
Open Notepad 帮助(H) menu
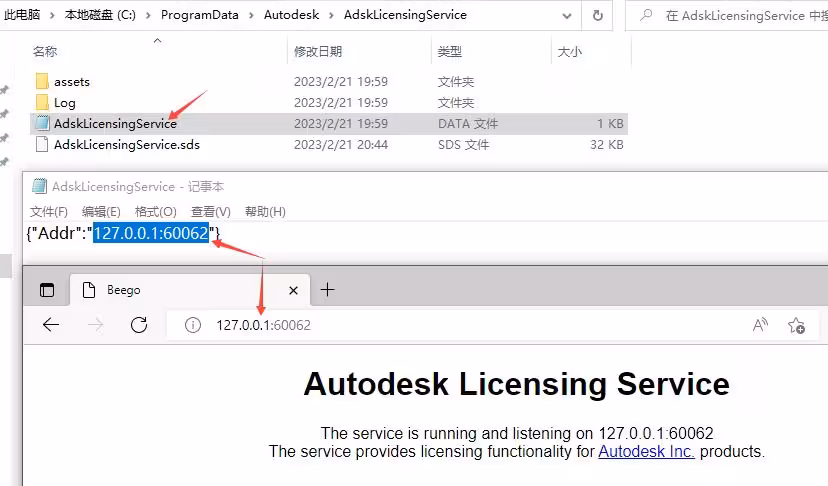(266, 212)
